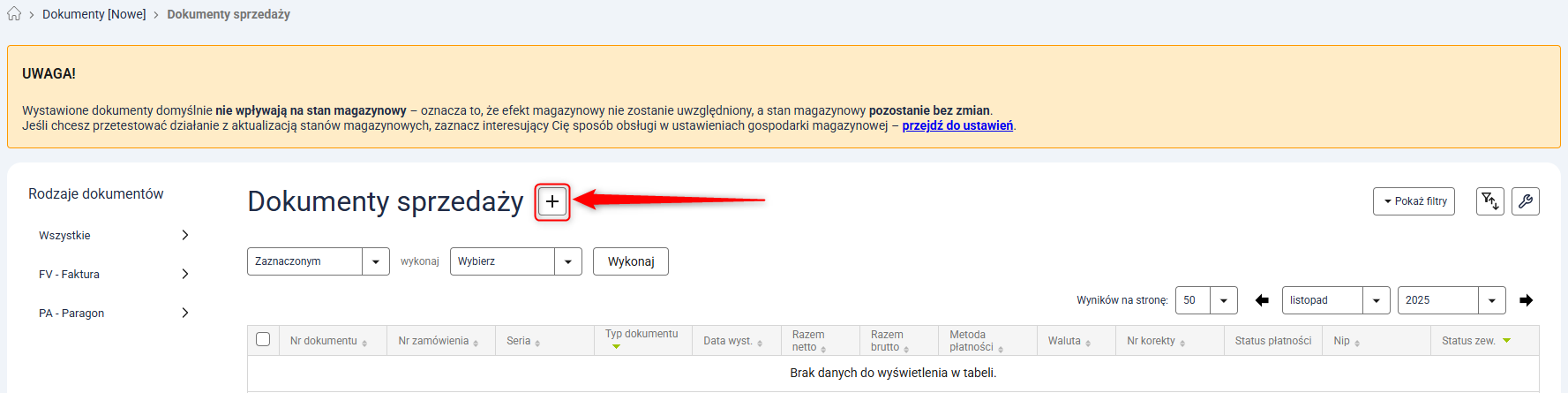1568x393 pixels.
Task: Follow the przejdź do ustawień link
Action: click(x=957, y=125)
